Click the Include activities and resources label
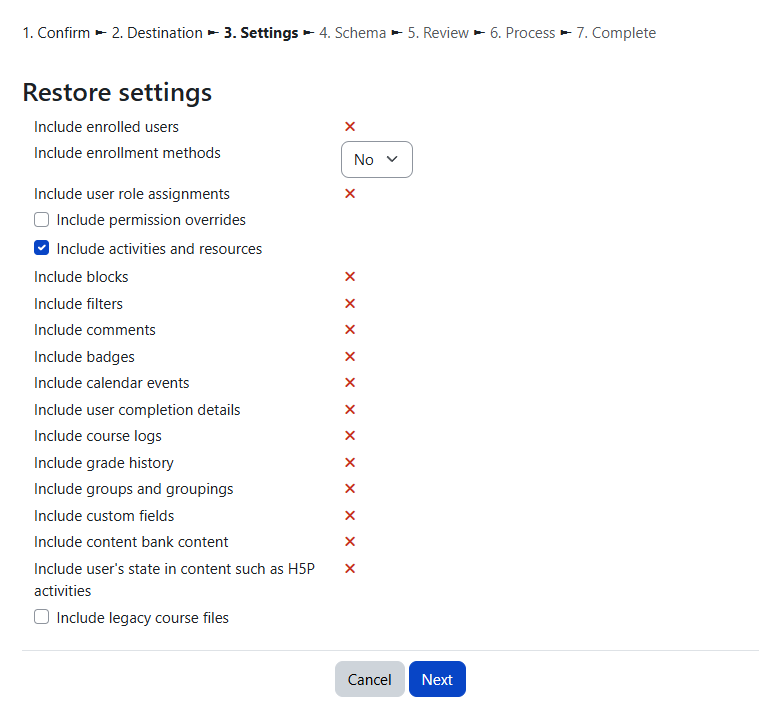This screenshot has width=759, height=716. point(159,249)
